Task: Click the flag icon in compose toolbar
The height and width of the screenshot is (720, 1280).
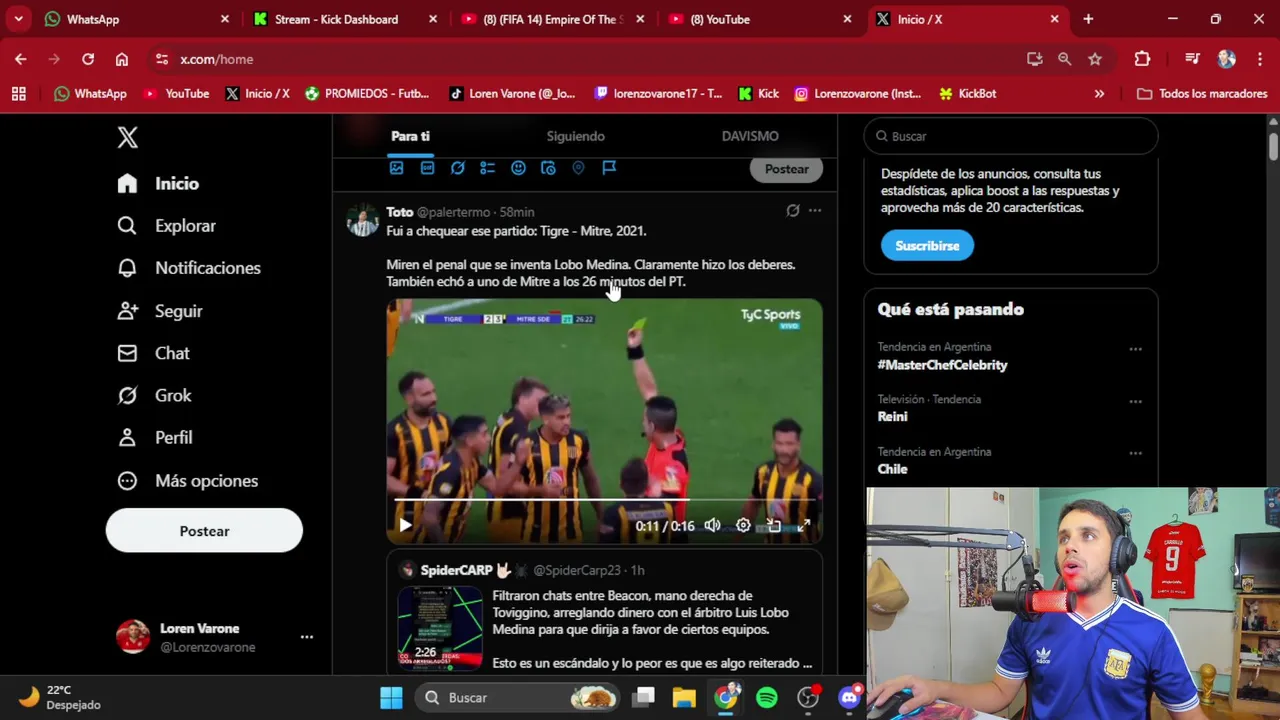Action: pyautogui.click(x=609, y=168)
